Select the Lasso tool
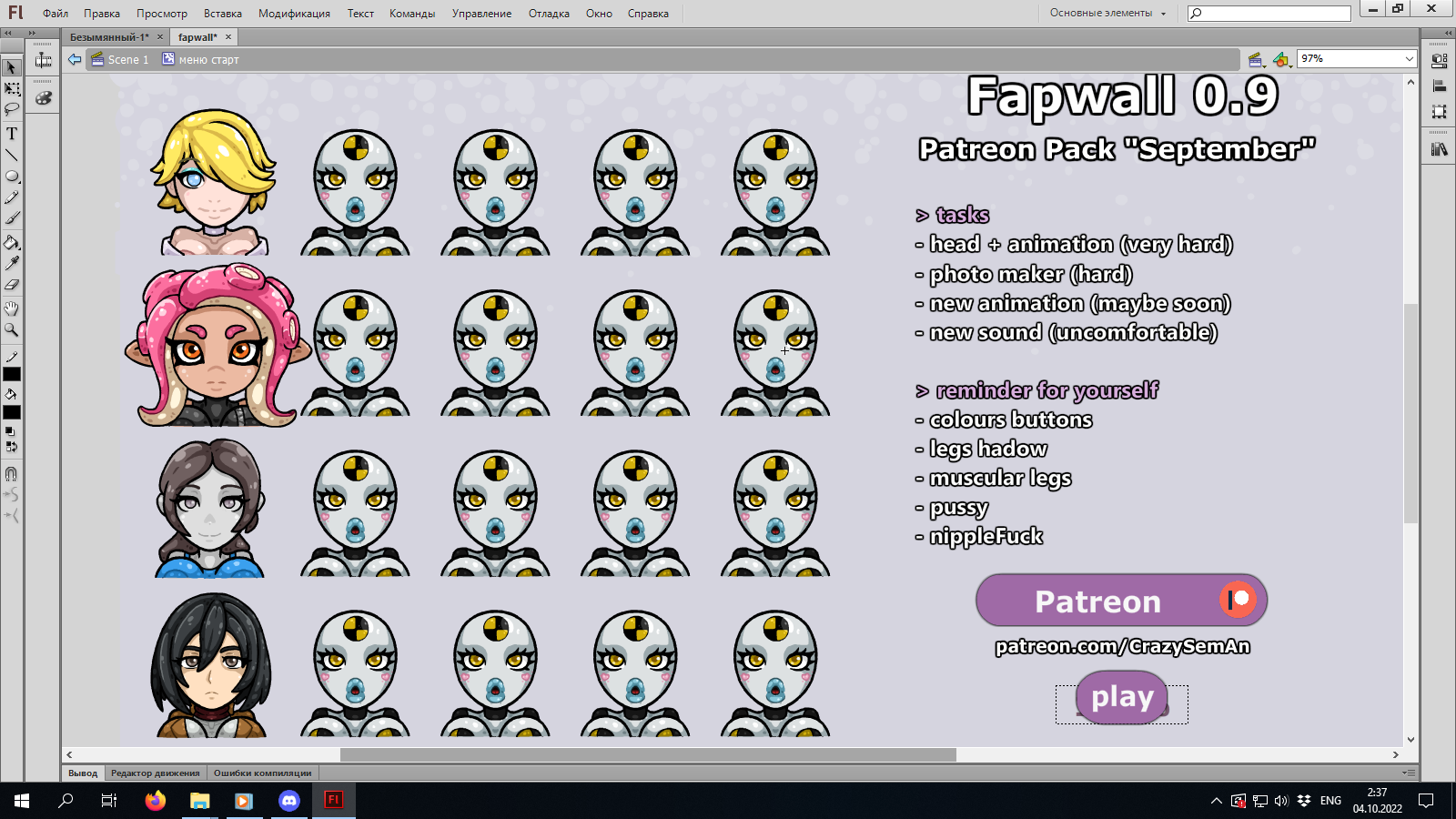The image size is (1456, 819). pos(12,110)
